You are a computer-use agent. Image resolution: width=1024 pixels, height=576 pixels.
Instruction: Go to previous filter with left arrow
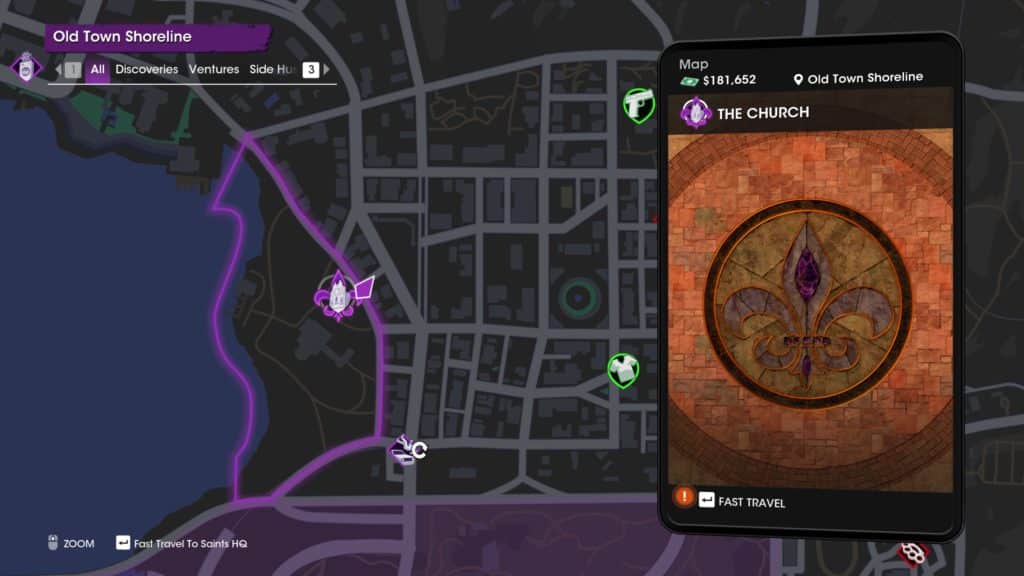[x=59, y=69]
